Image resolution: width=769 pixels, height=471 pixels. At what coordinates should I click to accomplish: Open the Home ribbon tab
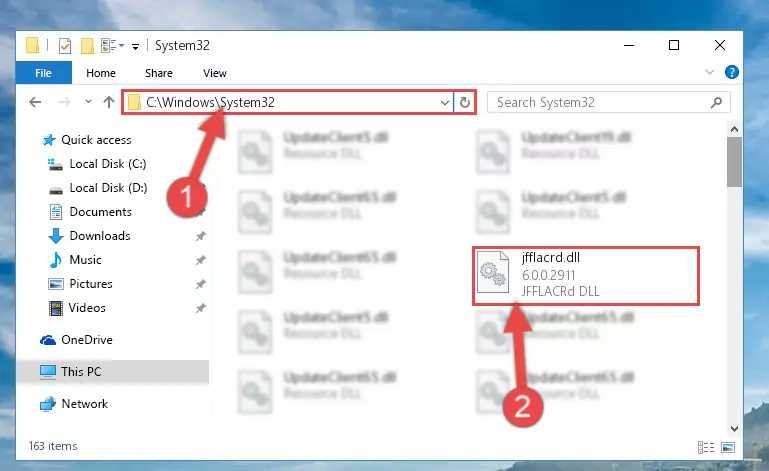101,73
